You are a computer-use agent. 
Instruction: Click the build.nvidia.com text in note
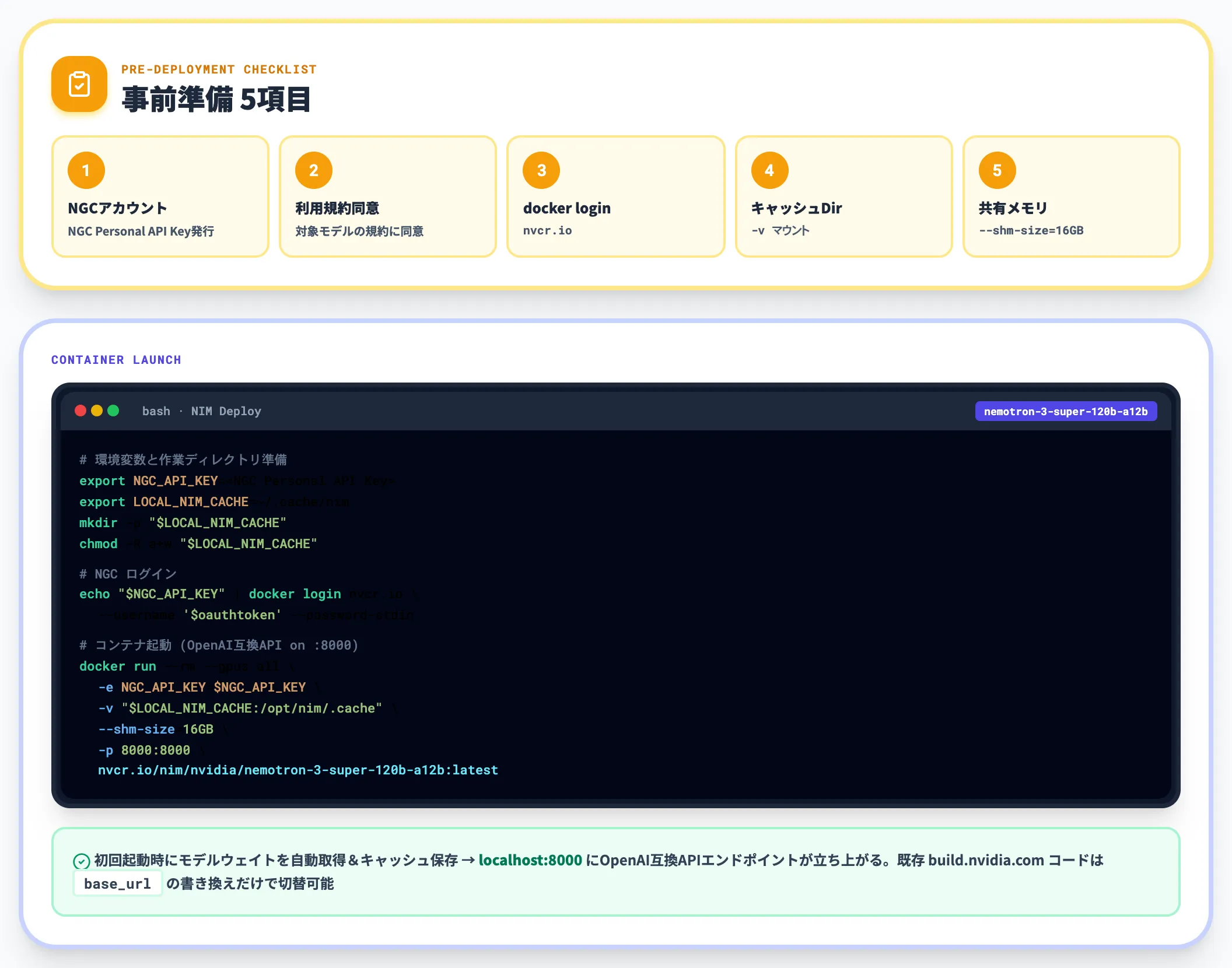(x=986, y=860)
